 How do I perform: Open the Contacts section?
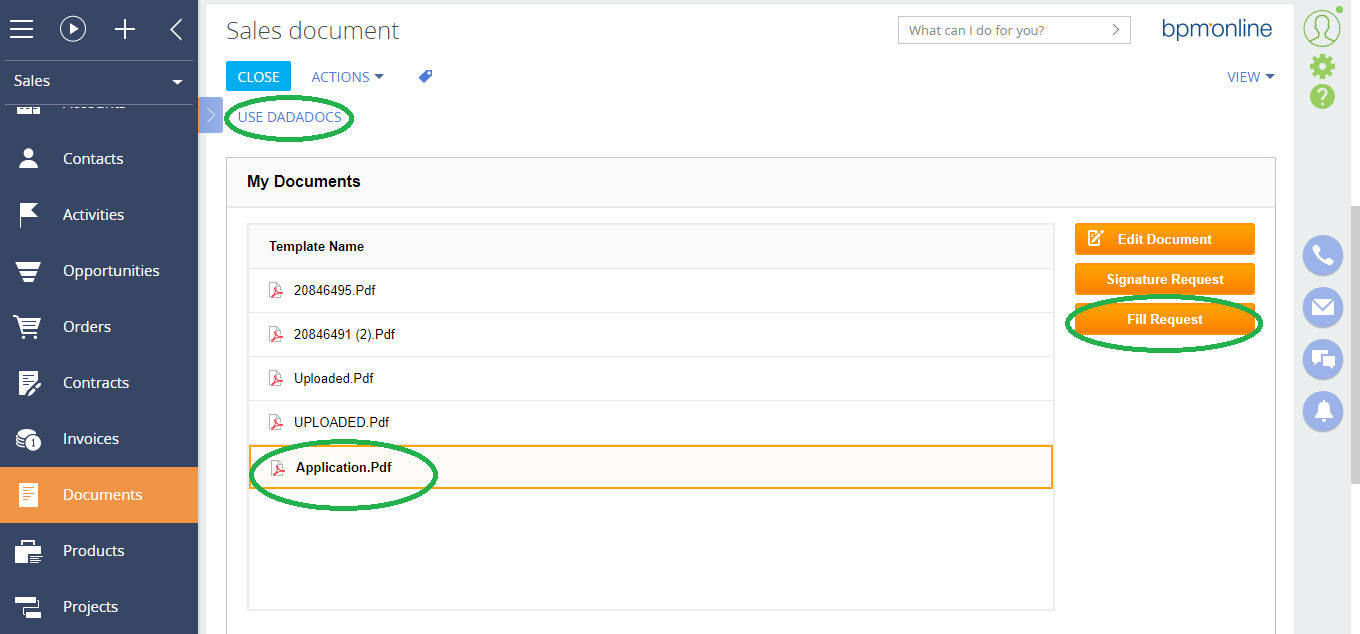(99, 159)
